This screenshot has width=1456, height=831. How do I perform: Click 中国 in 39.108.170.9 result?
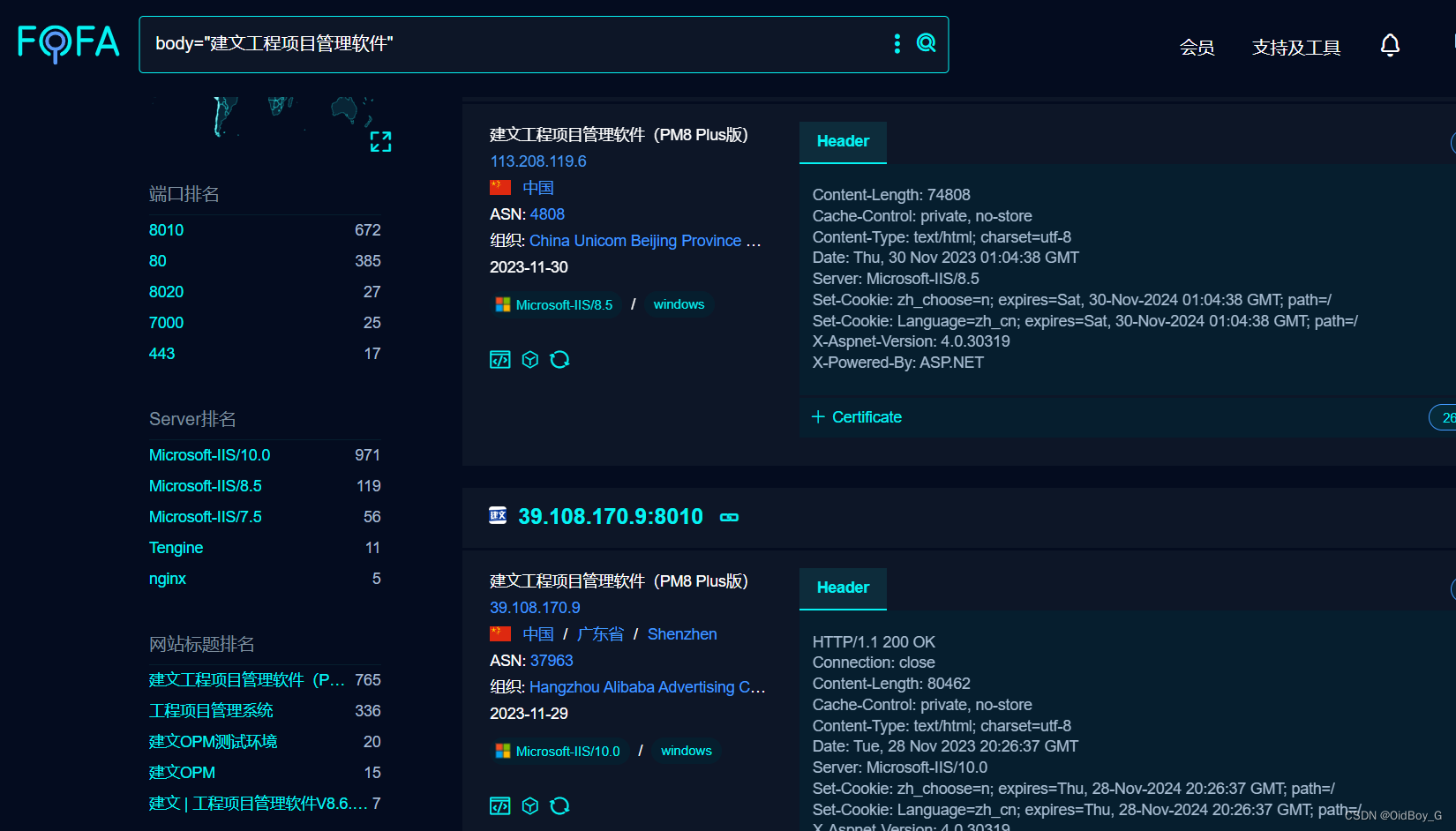538,634
